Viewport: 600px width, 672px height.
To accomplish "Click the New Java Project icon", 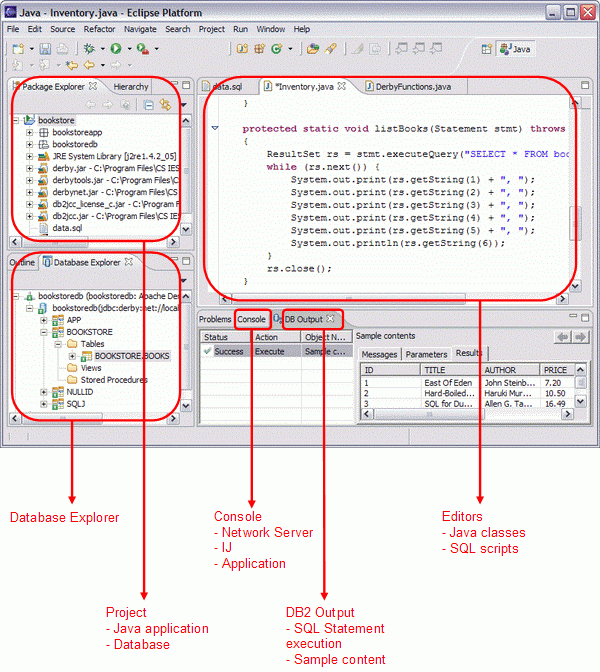I will point(243,49).
